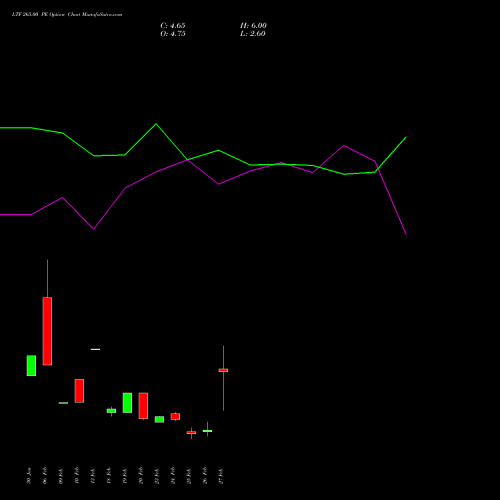Click the low value L: 2.60
This screenshot has height=500, width=500.
tap(253, 34)
